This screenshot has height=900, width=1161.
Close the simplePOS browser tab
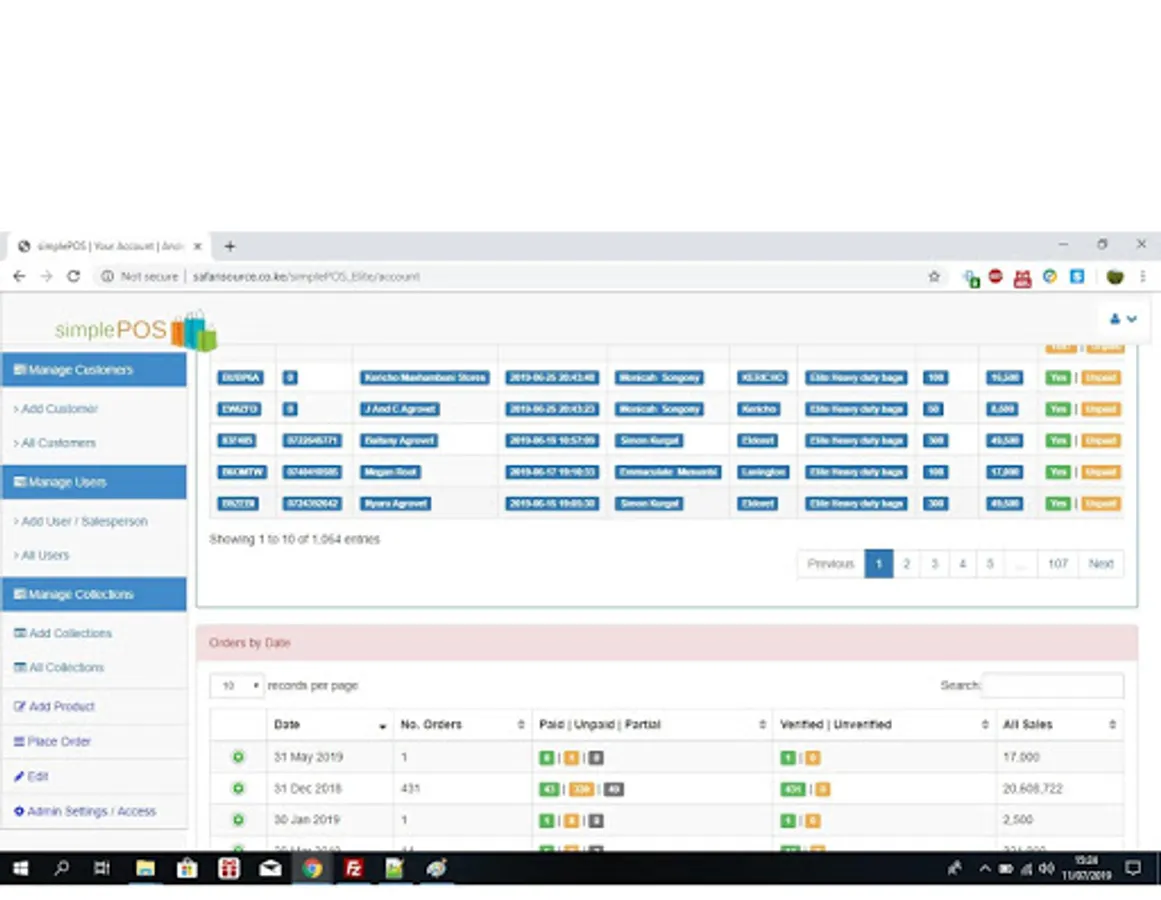tap(198, 246)
